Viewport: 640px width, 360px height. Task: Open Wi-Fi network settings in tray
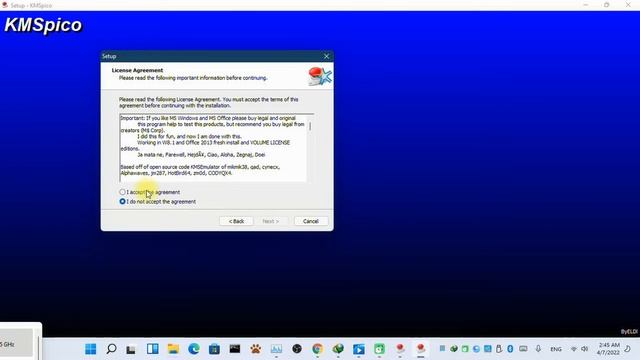[573, 349]
